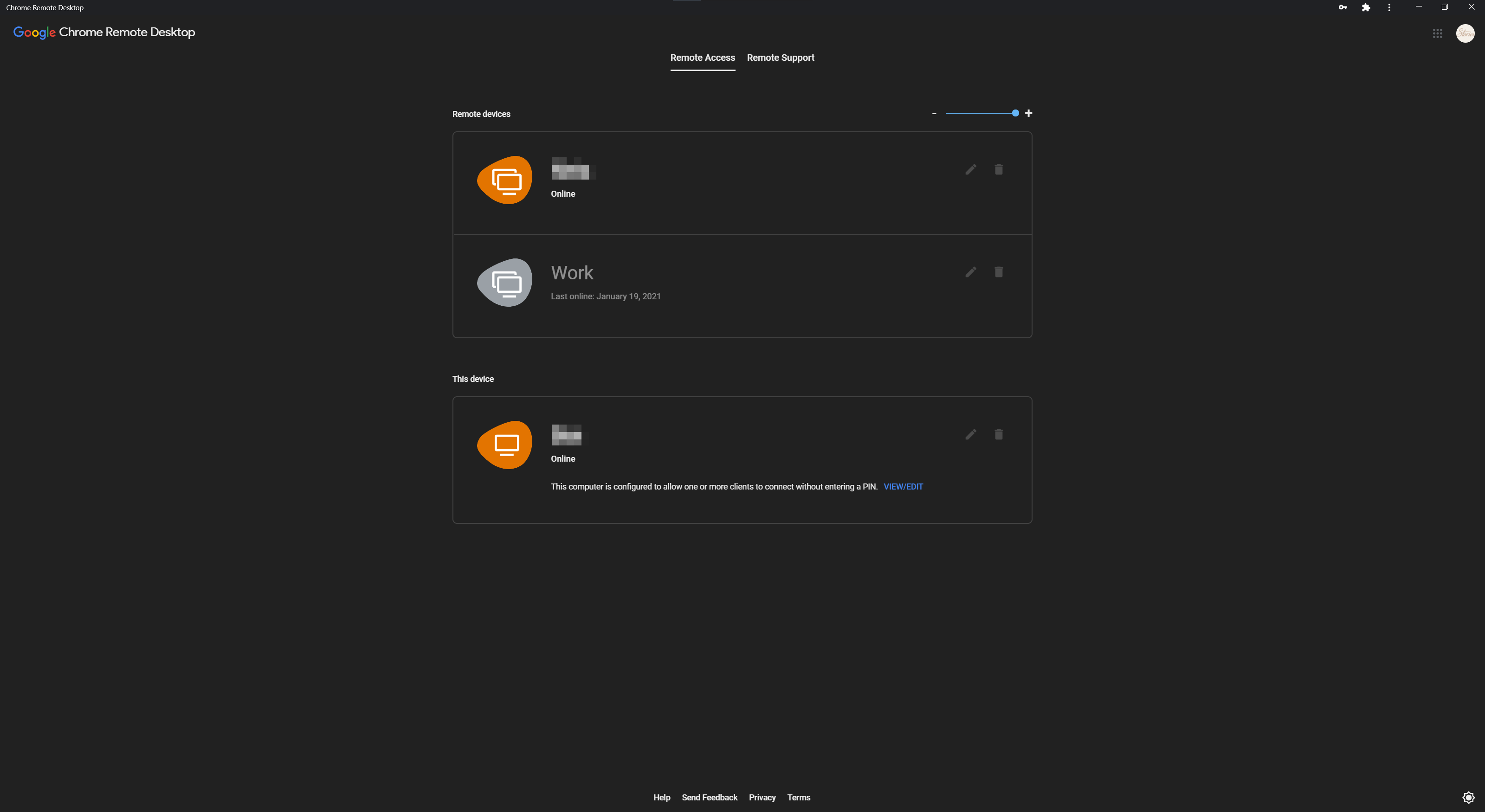Click the key icon in title bar

pyautogui.click(x=1343, y=7)
